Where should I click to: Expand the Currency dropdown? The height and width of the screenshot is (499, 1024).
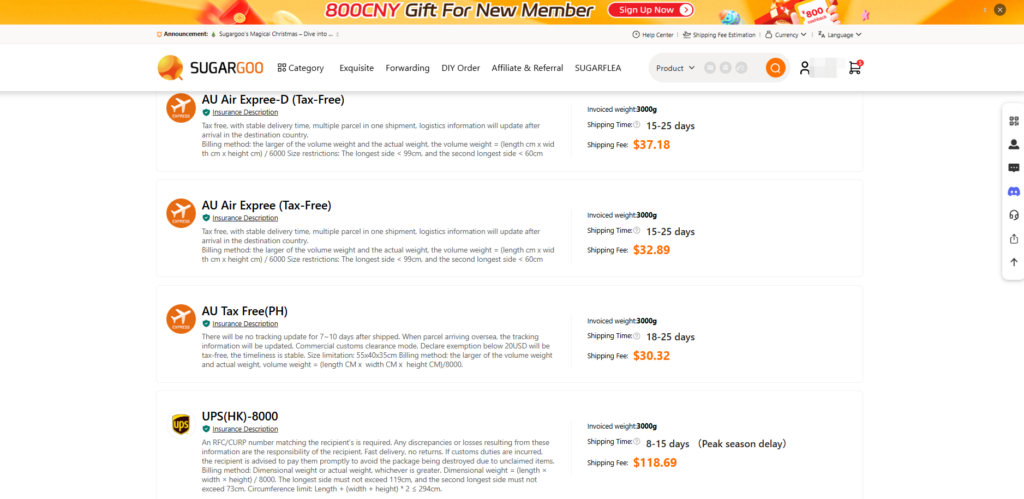(786, 35)
